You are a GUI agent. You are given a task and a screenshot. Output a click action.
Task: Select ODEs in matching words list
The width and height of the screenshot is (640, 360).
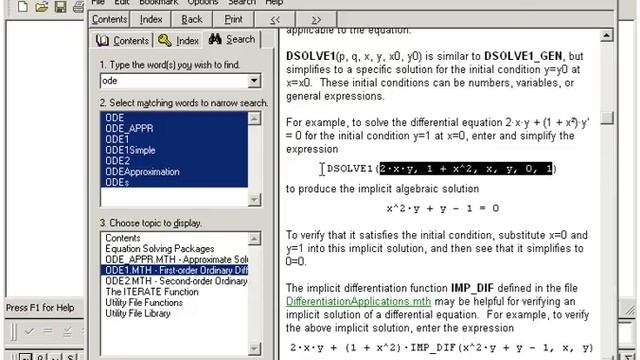[x=174, y=182]
